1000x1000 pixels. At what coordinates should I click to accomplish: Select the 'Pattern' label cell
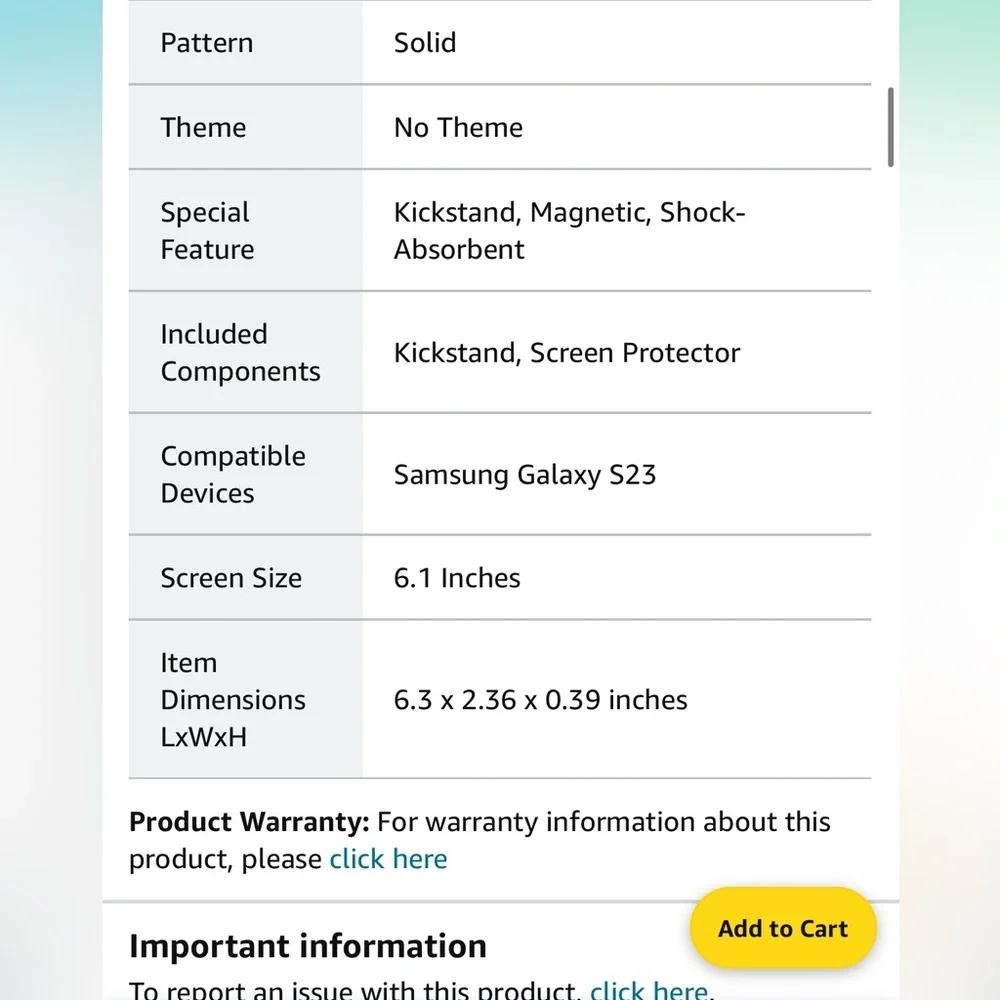(x=246, y=43)
